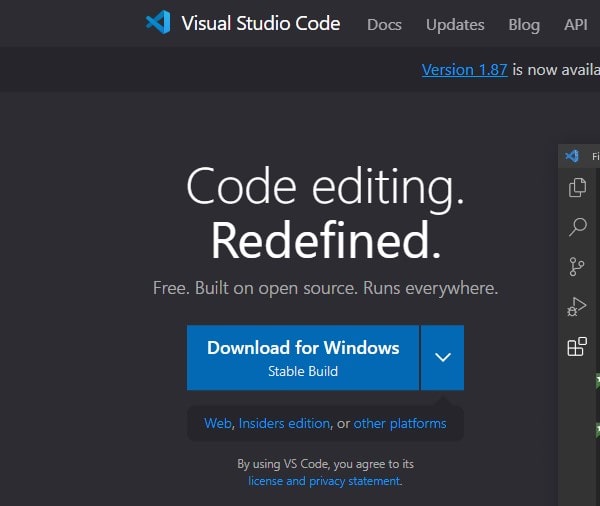Select the Run and Debug icon

[x=577, y=307]
